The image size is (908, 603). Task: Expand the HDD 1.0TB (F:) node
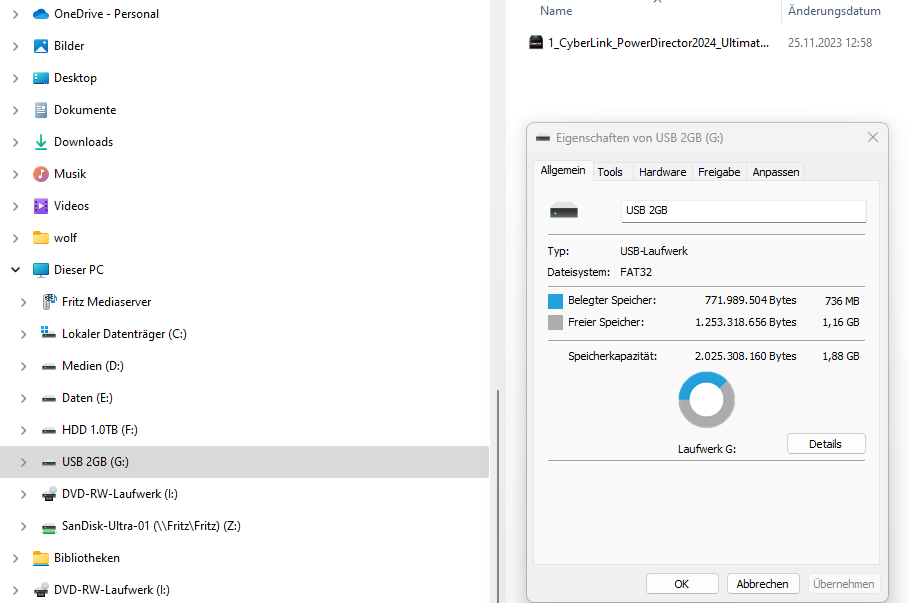[x=23, y=430]
